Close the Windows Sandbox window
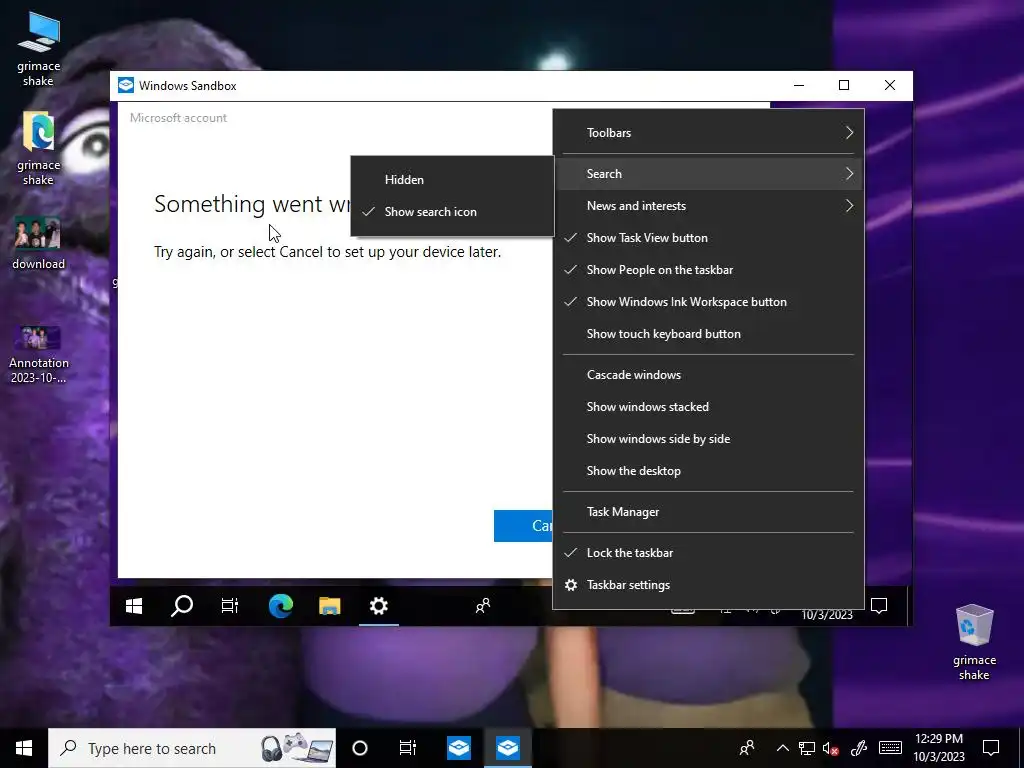Image resolution: width=1024 pixels, height=768 pixels. point(889,86)
